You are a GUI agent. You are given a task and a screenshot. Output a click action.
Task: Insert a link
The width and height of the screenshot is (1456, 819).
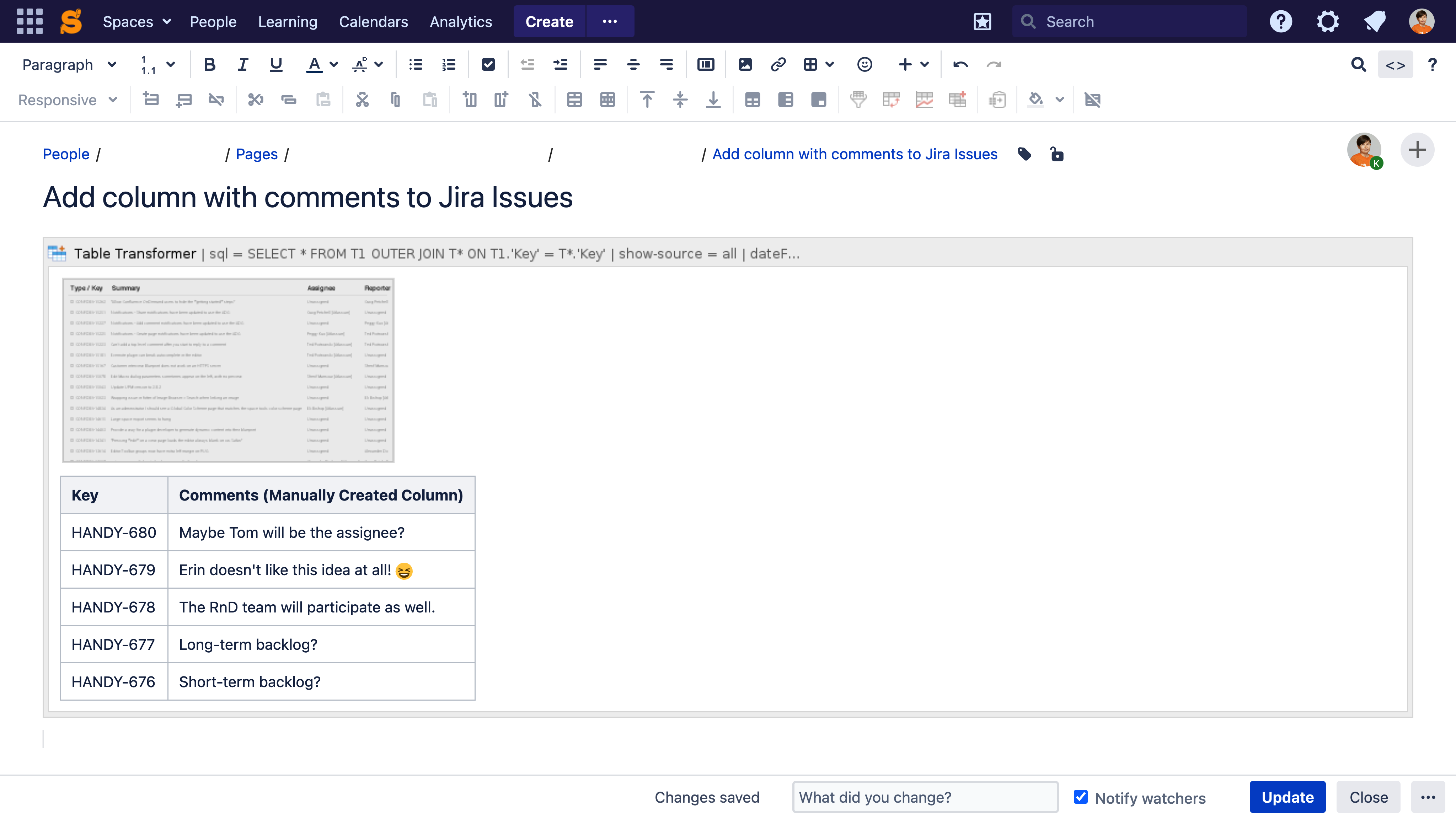(778, 64)
